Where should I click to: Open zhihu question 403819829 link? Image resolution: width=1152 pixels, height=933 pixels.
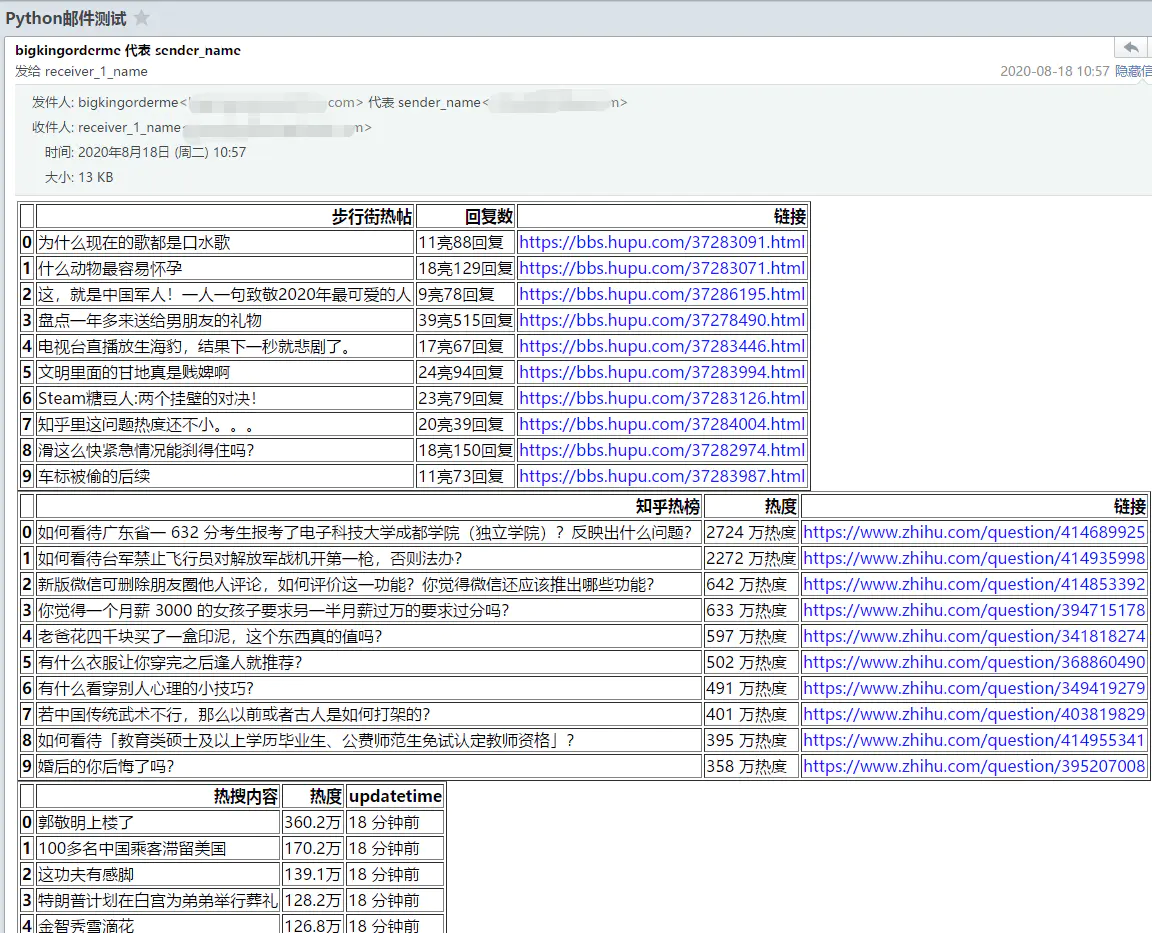[974, 714]
